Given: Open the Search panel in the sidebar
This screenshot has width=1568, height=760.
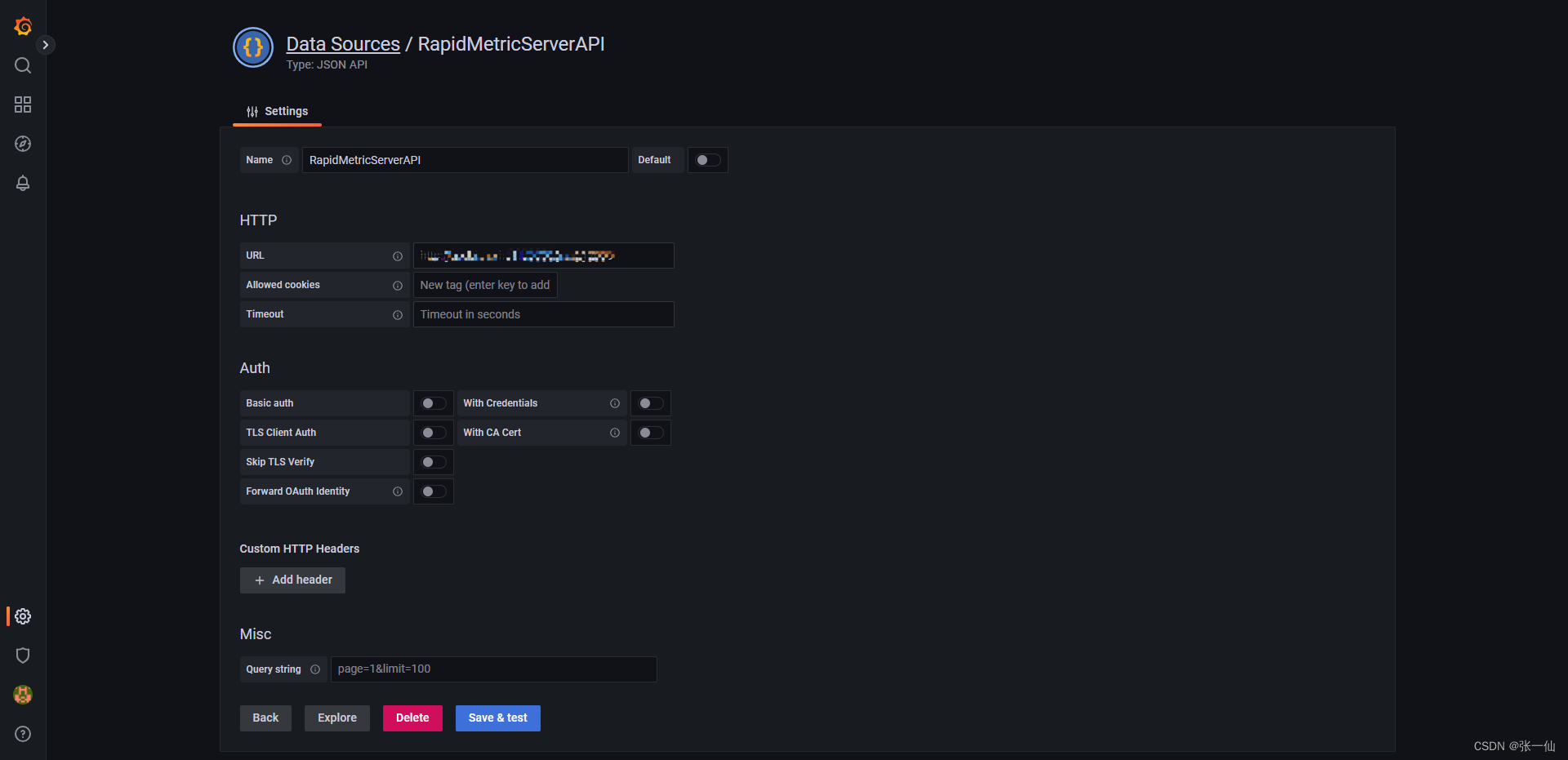Looking at the screenshot, I should (22, 65).
